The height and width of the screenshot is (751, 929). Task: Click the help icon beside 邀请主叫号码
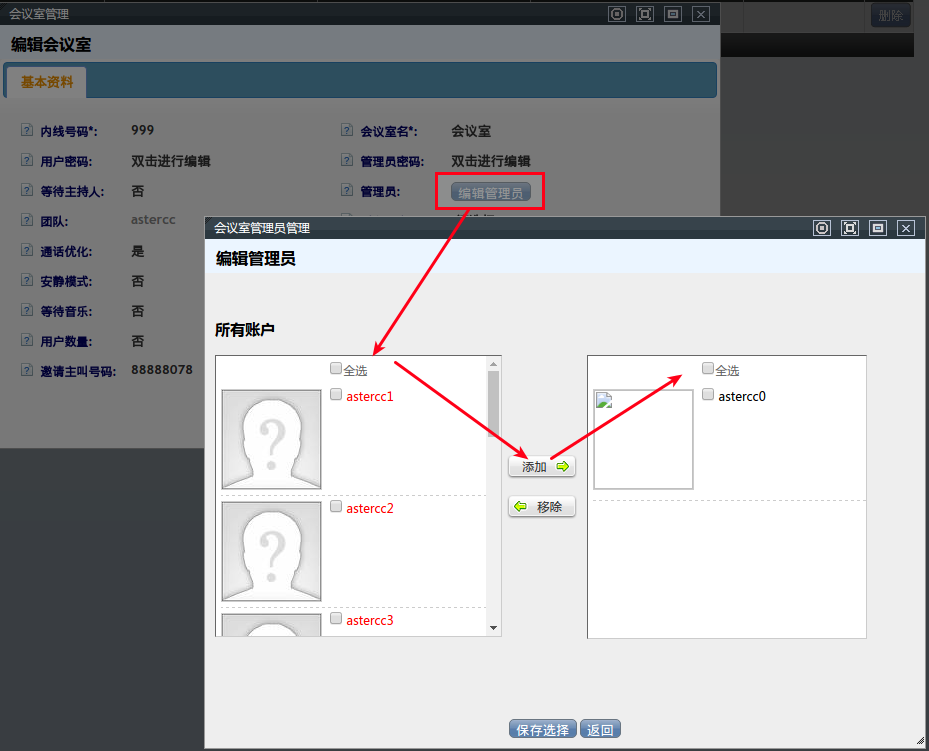tap(27, 371)
